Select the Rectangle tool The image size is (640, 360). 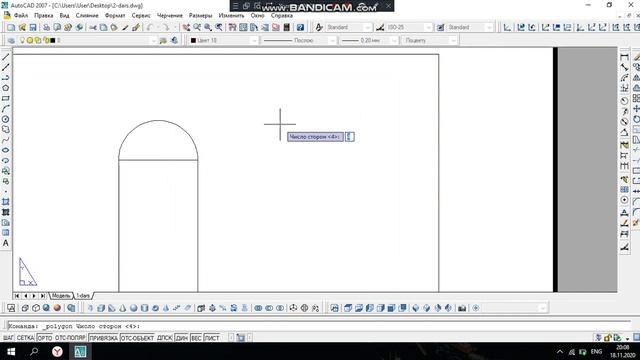5,98
